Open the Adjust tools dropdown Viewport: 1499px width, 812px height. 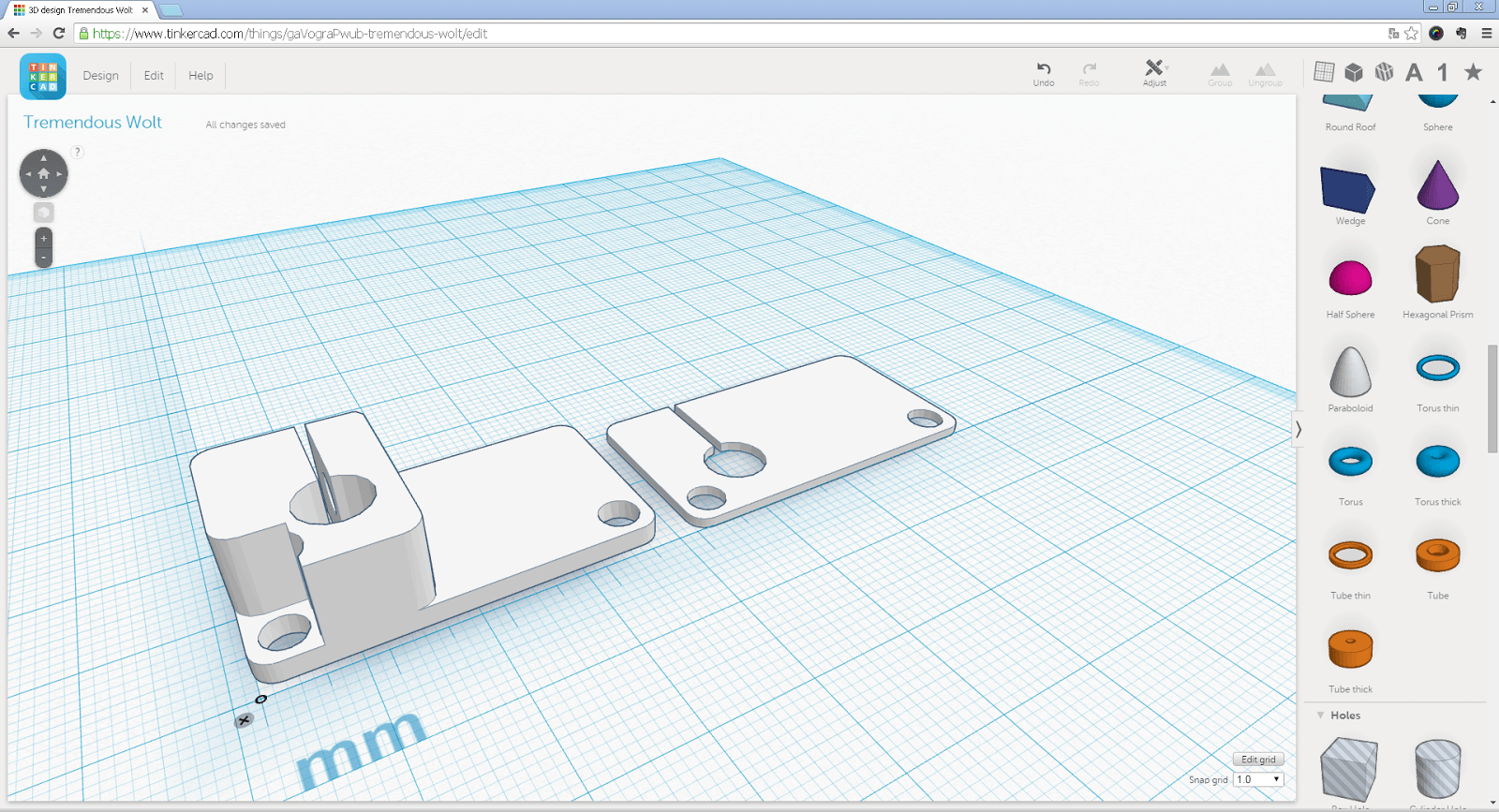click(1155, 74)
